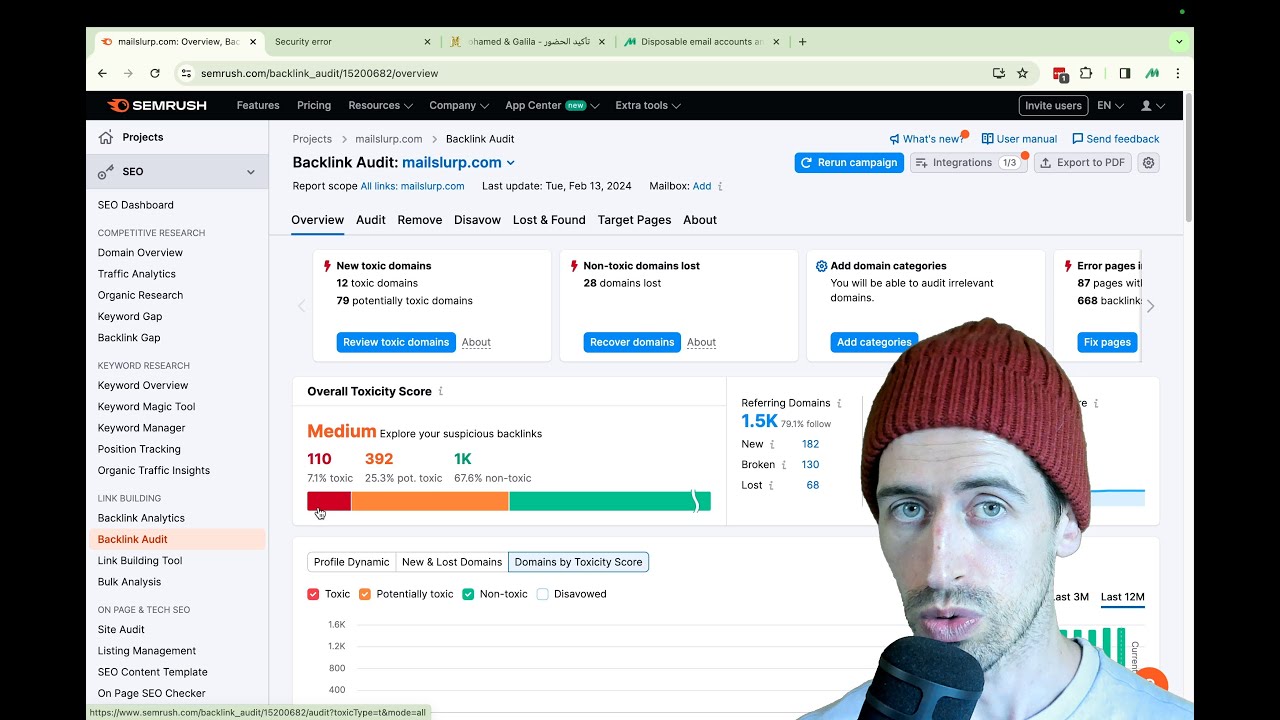1280x720 pixels.
Task: Open the EN language dropdown
Action: (x=1110, y=105)
